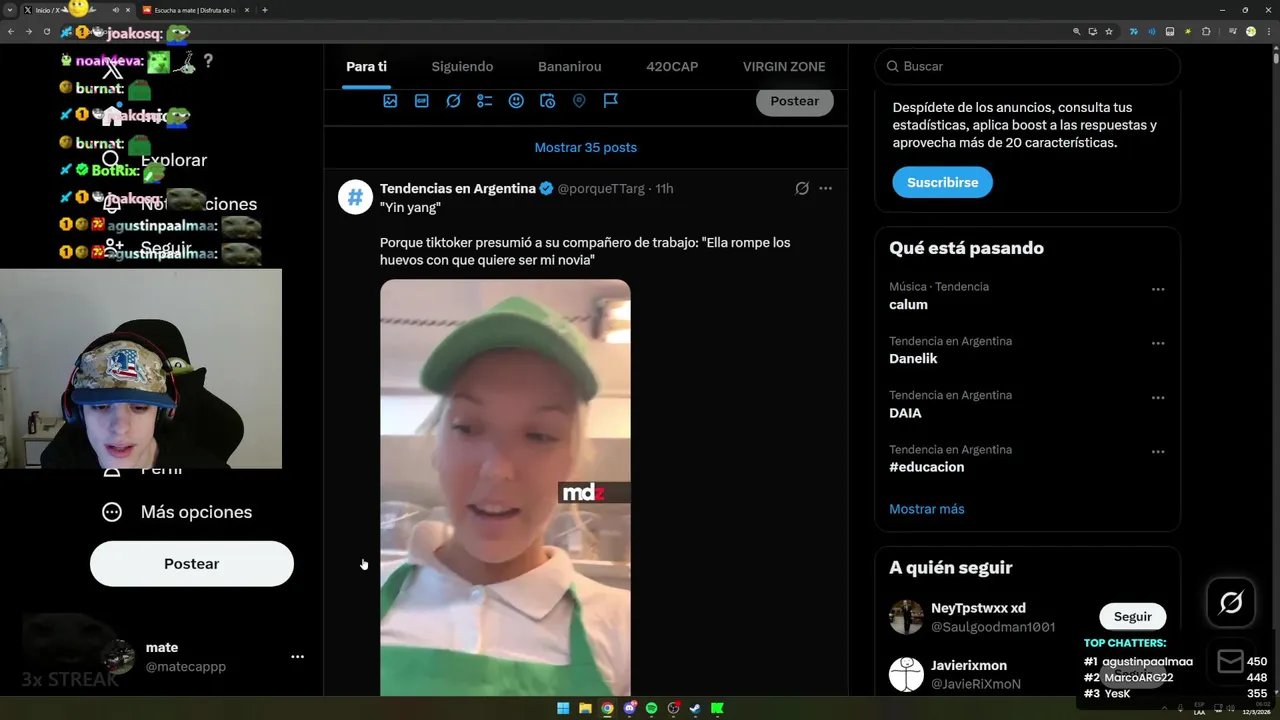Open Explorar in the sidebar

tap(157, 160)
